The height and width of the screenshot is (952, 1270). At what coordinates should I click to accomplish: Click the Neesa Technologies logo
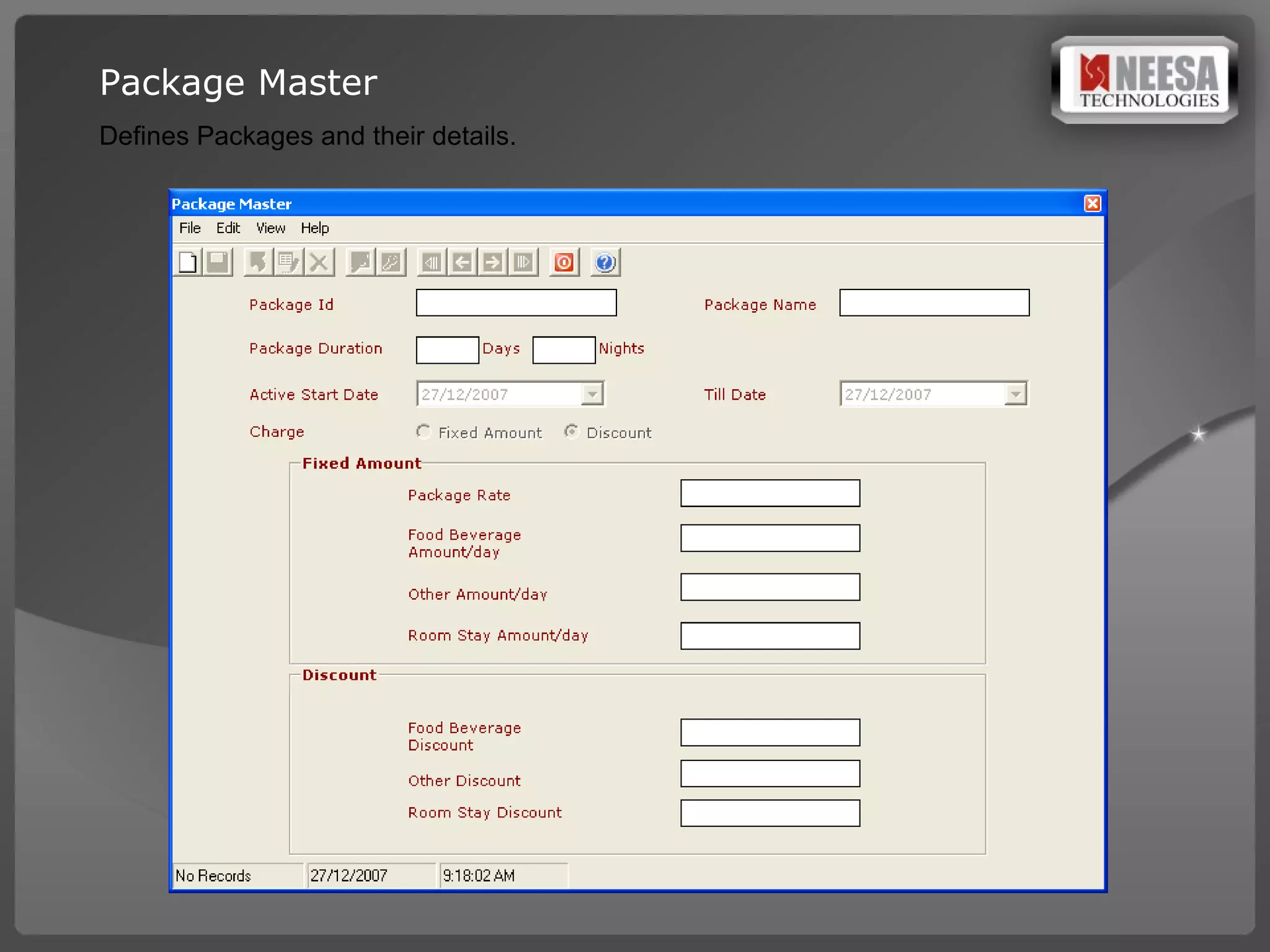click(1145, 80)
